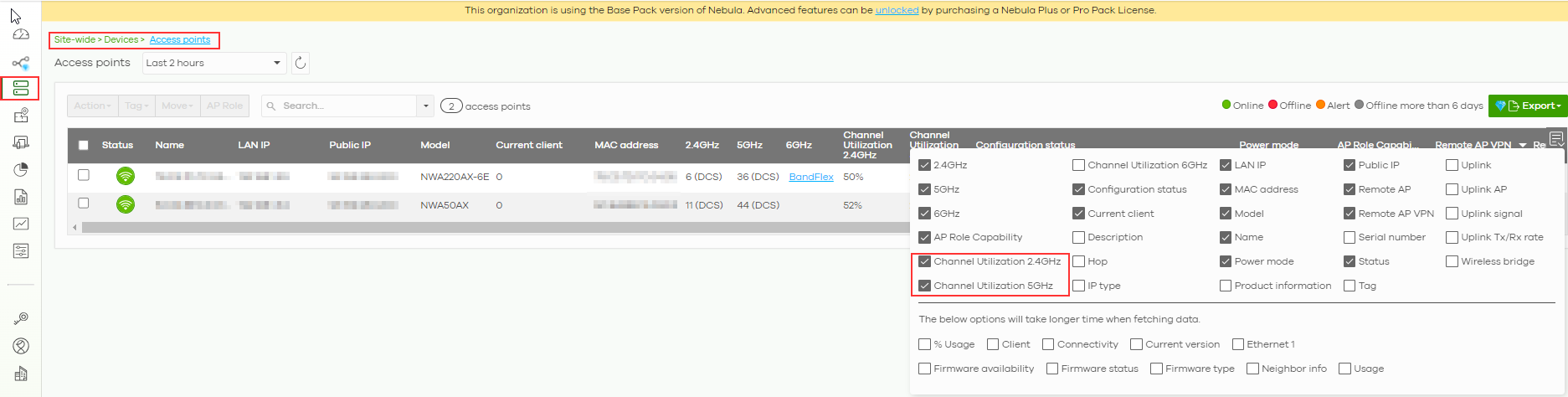
Task: Open the search filter dropdown arrow
Action: (426, 106)
